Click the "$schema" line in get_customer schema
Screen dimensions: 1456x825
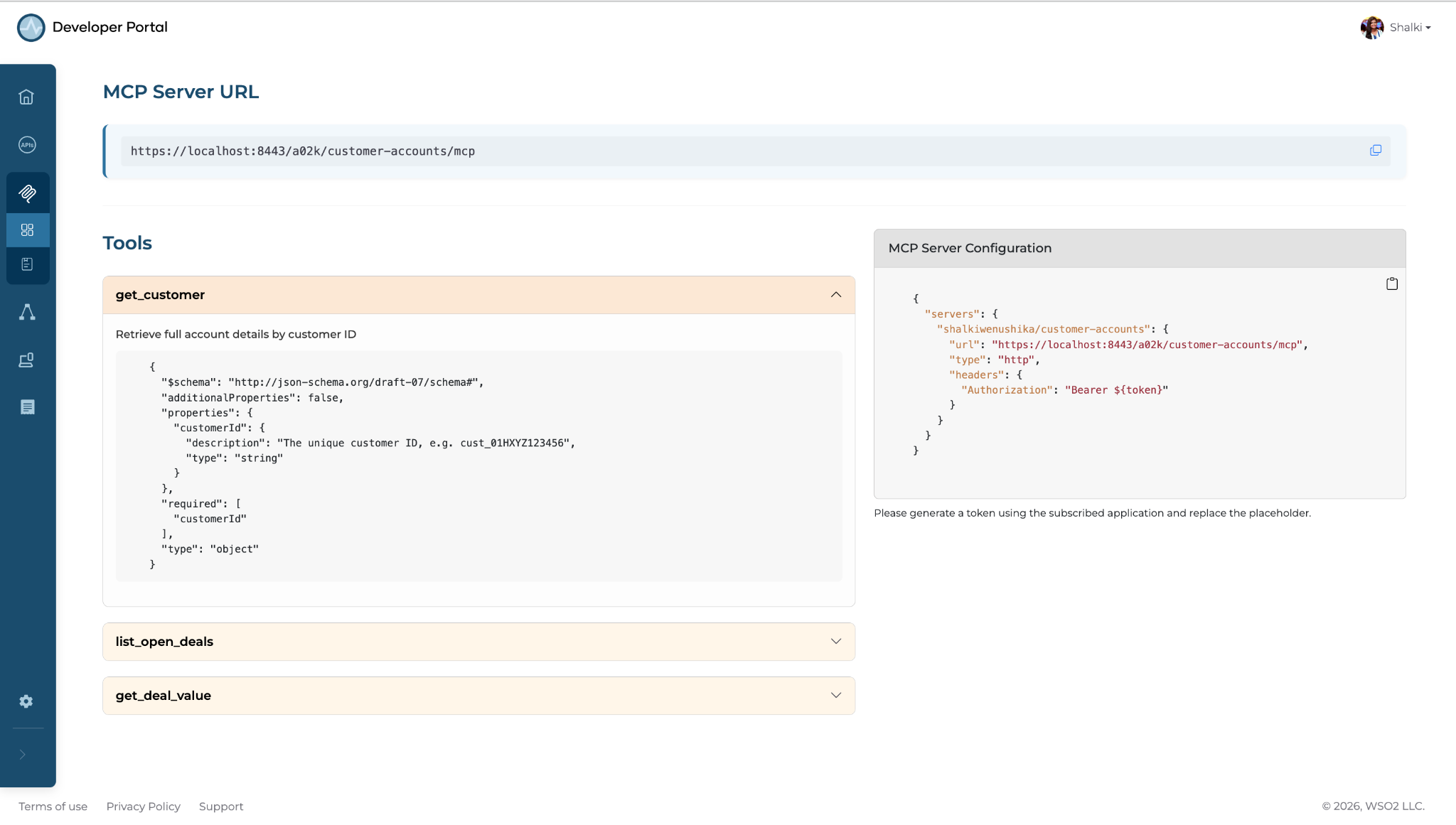(322, 382)
